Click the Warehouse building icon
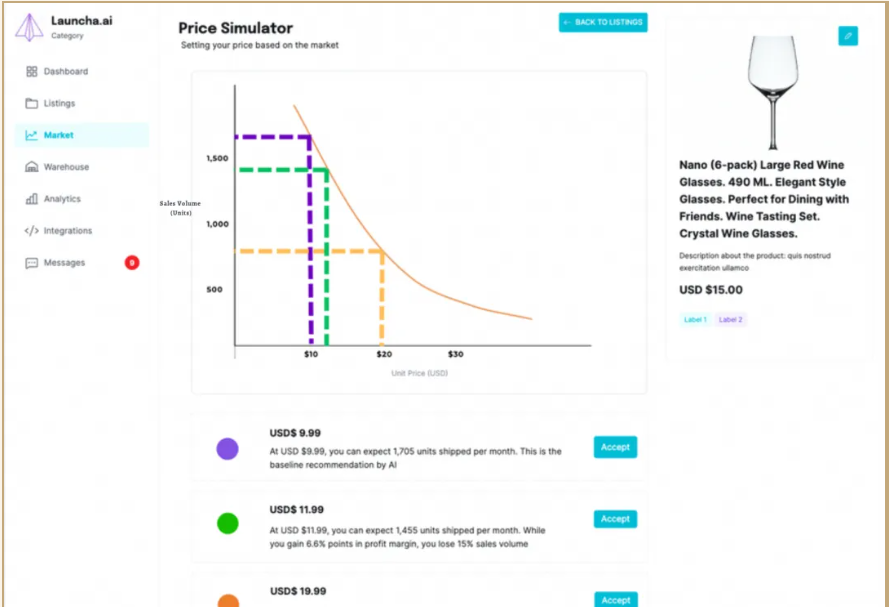The height and width of the screenshot is (607, 889). click(x=31, y=167)
